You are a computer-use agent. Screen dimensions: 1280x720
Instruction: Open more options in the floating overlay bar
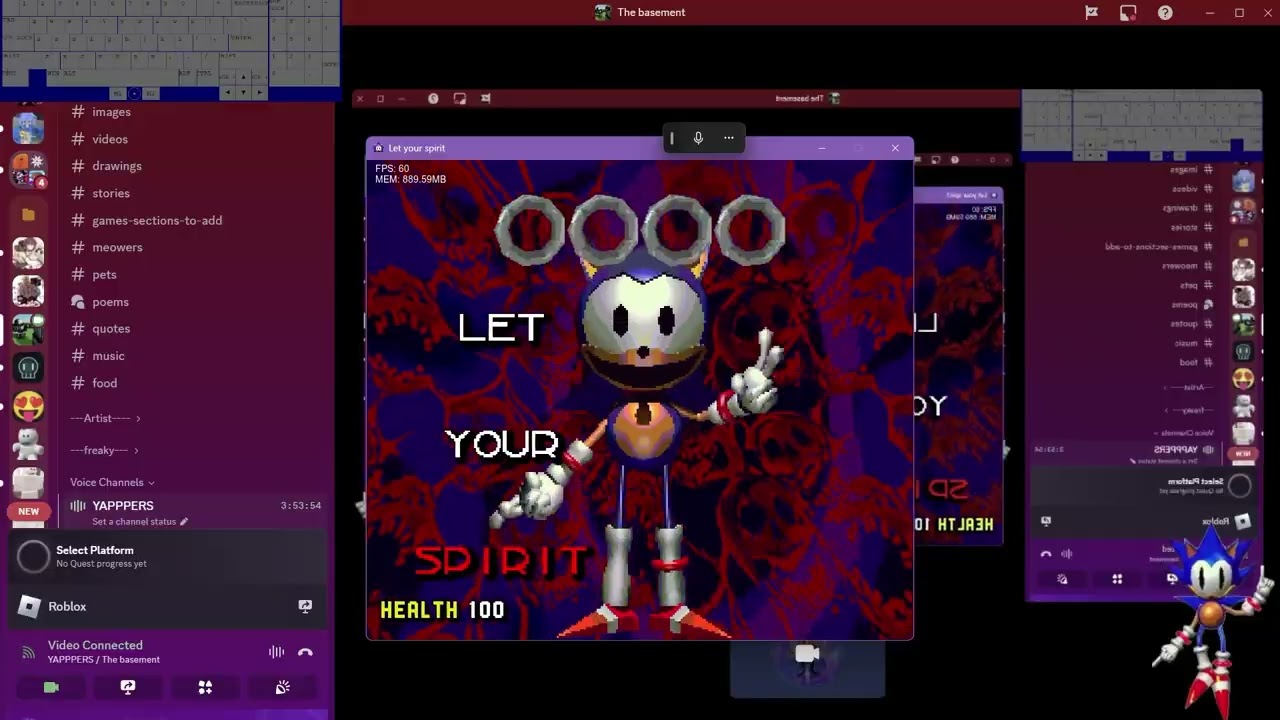click(x=728, y=138)
